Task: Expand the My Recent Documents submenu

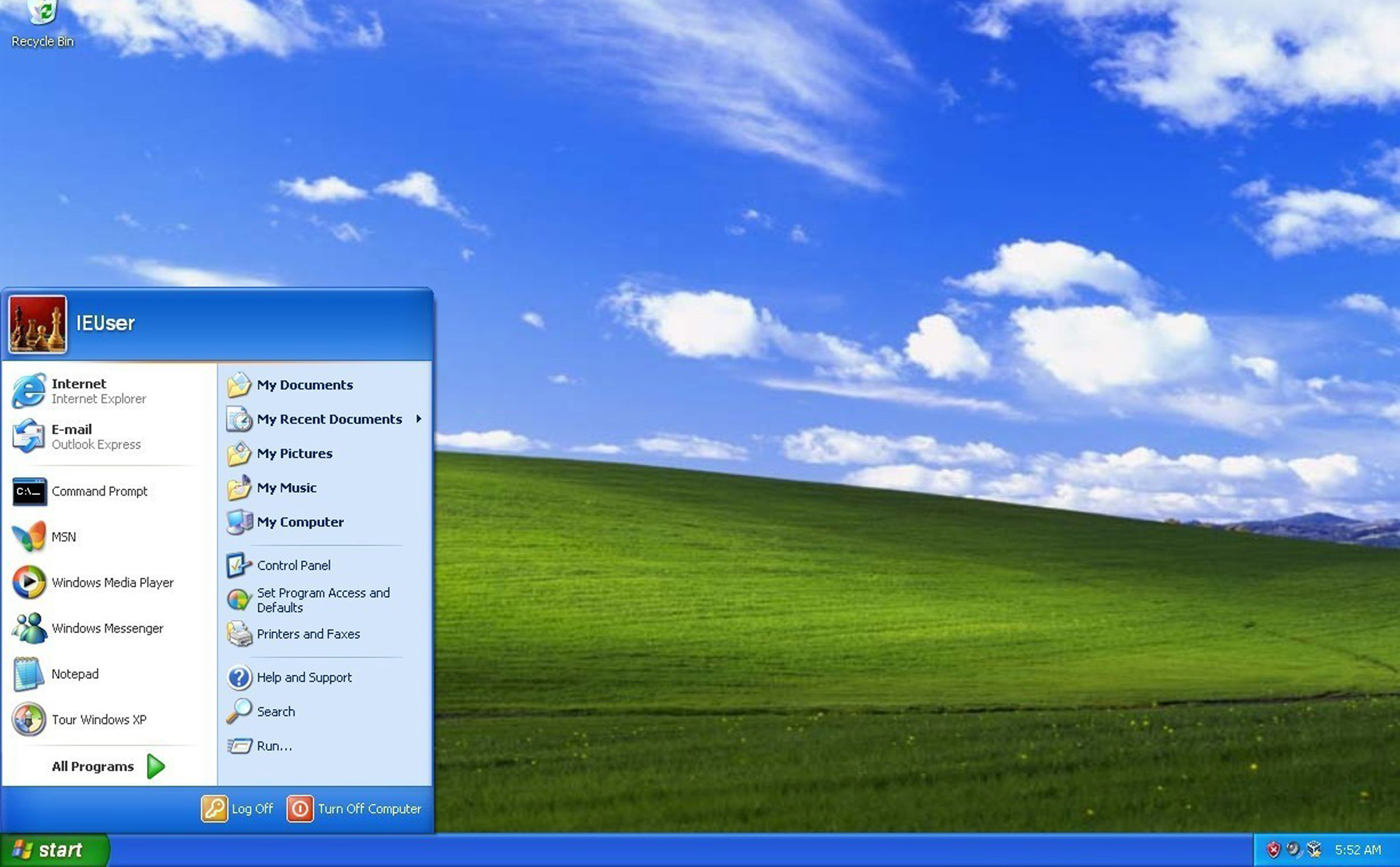Action: click(329, 419)
